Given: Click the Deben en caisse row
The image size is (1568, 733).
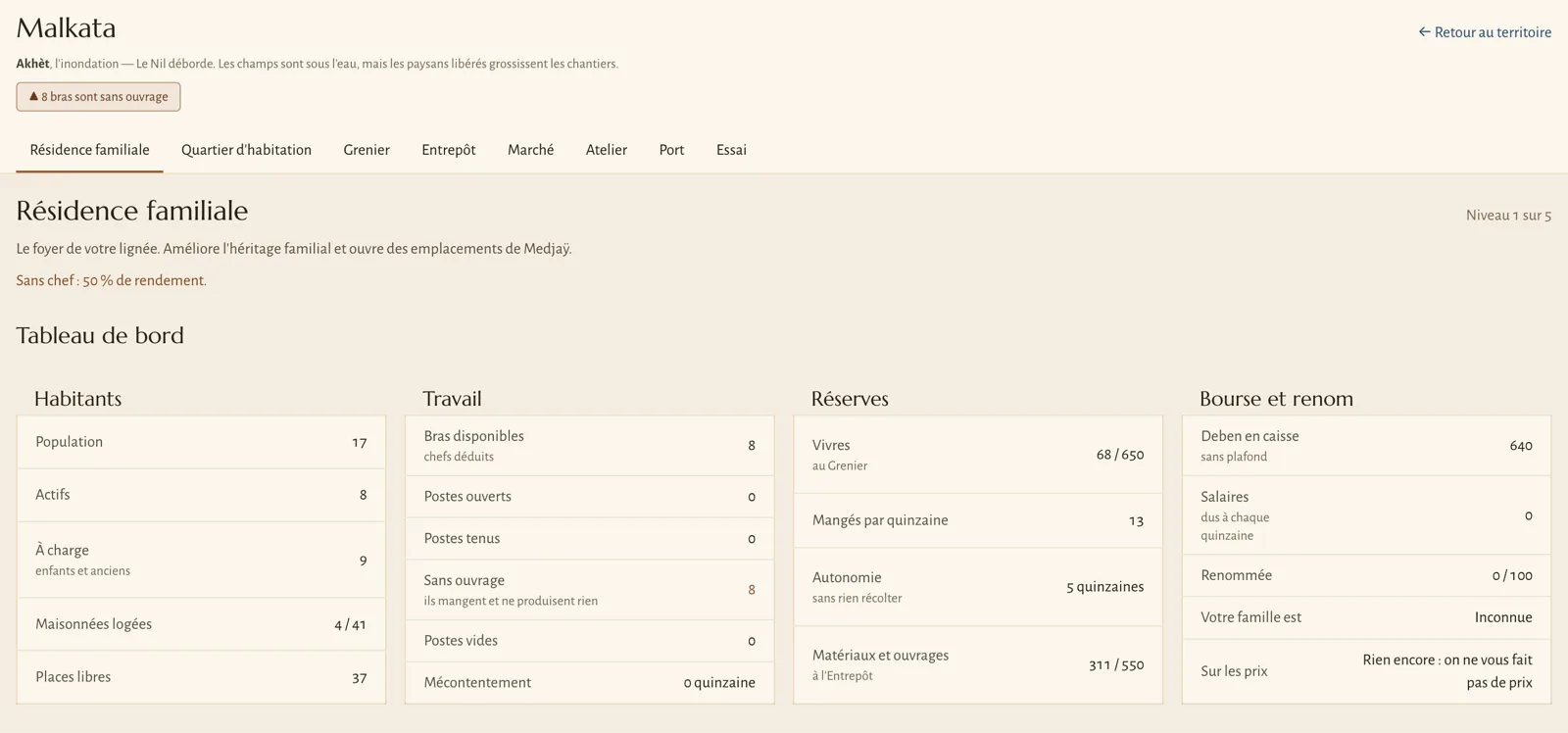Looking at the screenshot, I should tap(1366, 446).
